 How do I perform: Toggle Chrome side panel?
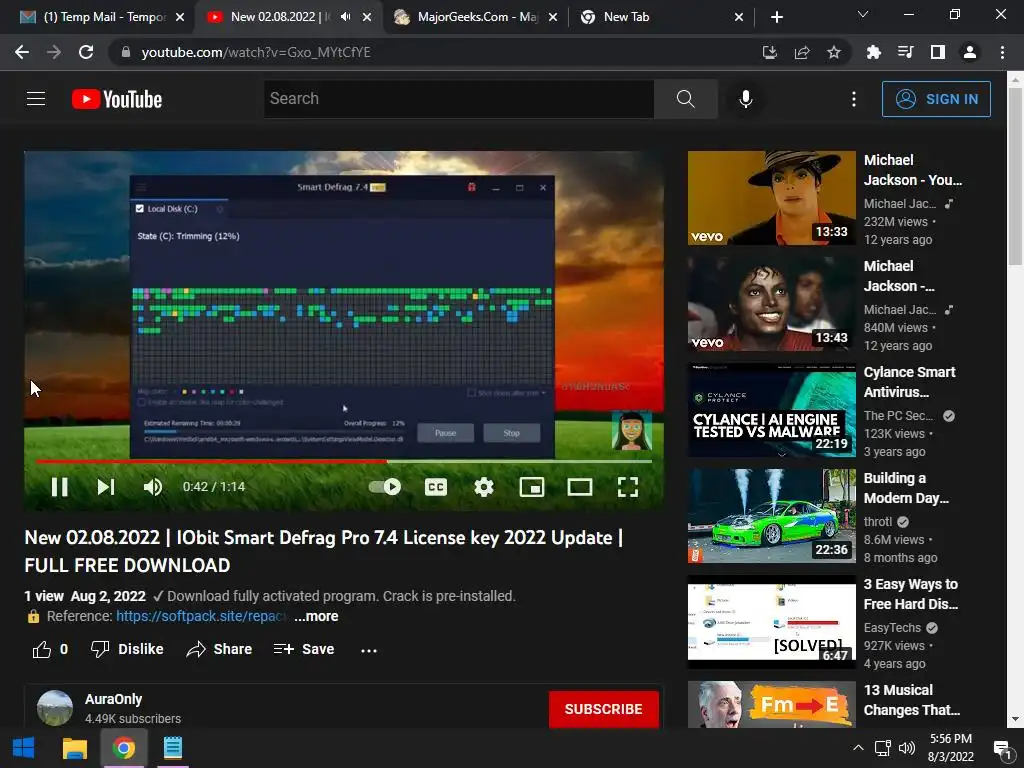[938, 52]
